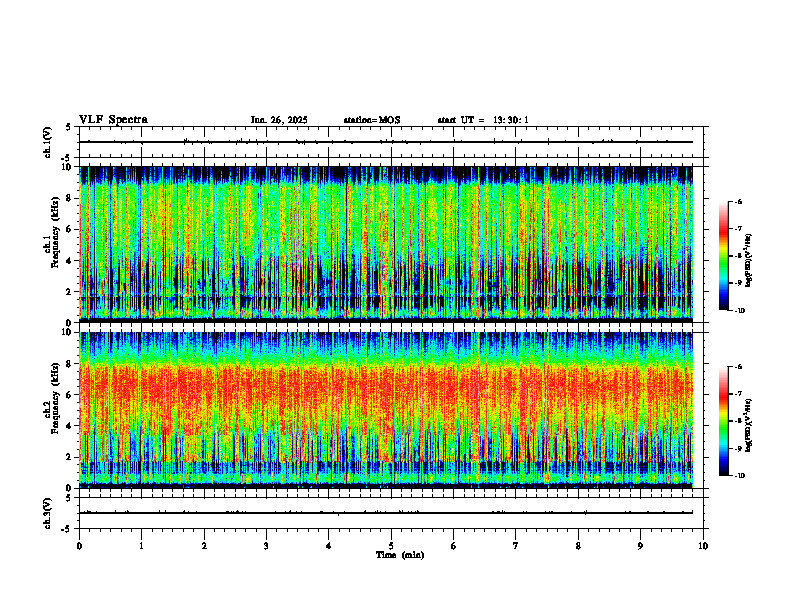
Task: Click time axis tick label "8"
Action: coord(578,546)
